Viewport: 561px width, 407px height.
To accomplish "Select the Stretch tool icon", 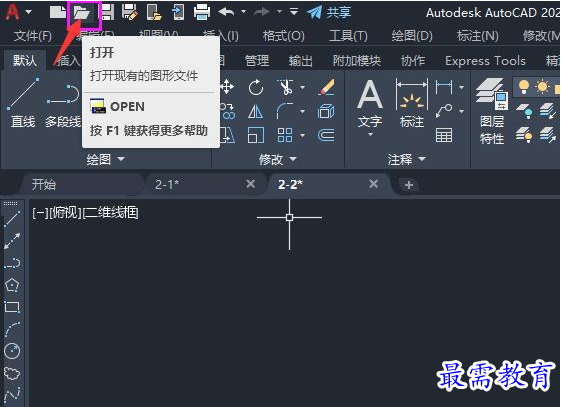I will tap(228, 135).
